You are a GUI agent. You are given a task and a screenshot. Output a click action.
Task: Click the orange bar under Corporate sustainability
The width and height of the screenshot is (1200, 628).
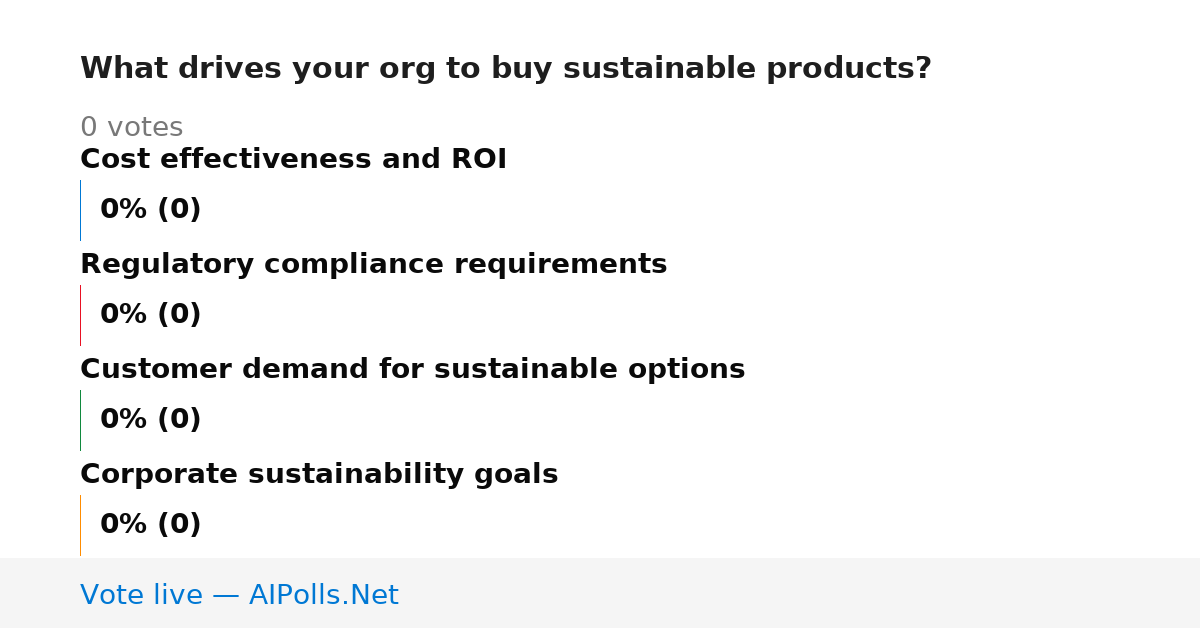[x=80, y=525]
